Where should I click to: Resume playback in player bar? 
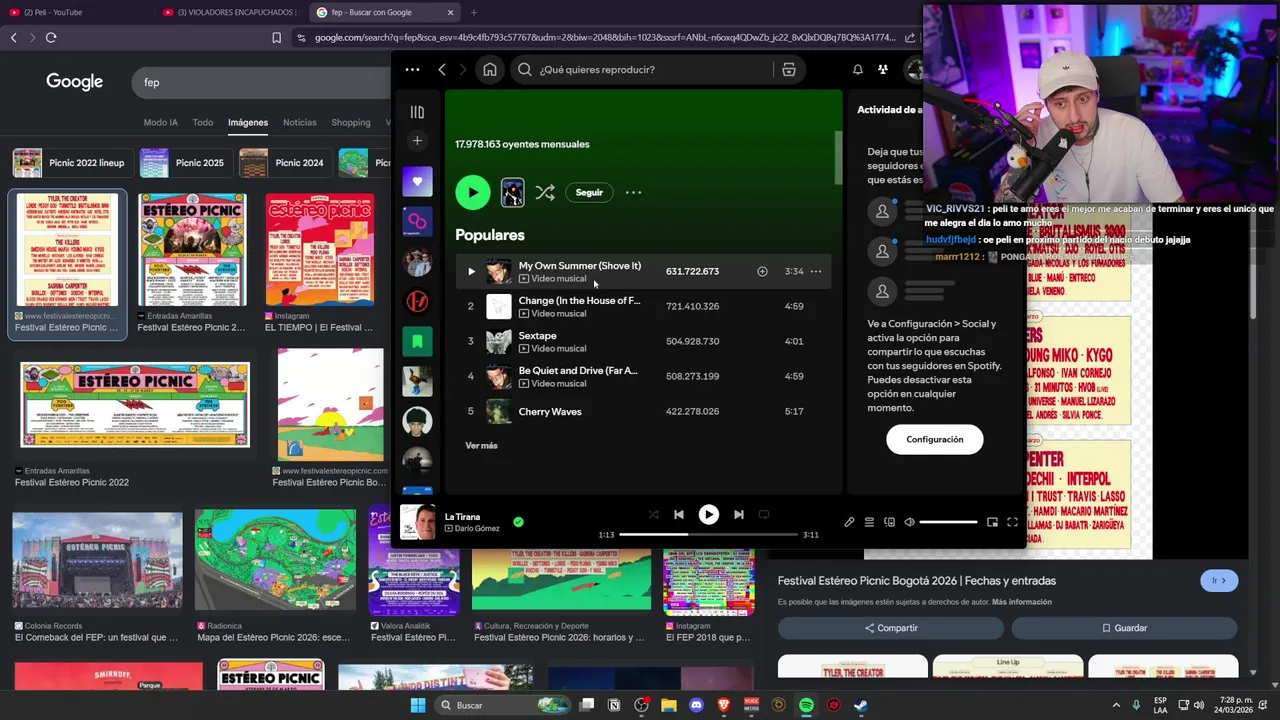[x=708, y=514]
